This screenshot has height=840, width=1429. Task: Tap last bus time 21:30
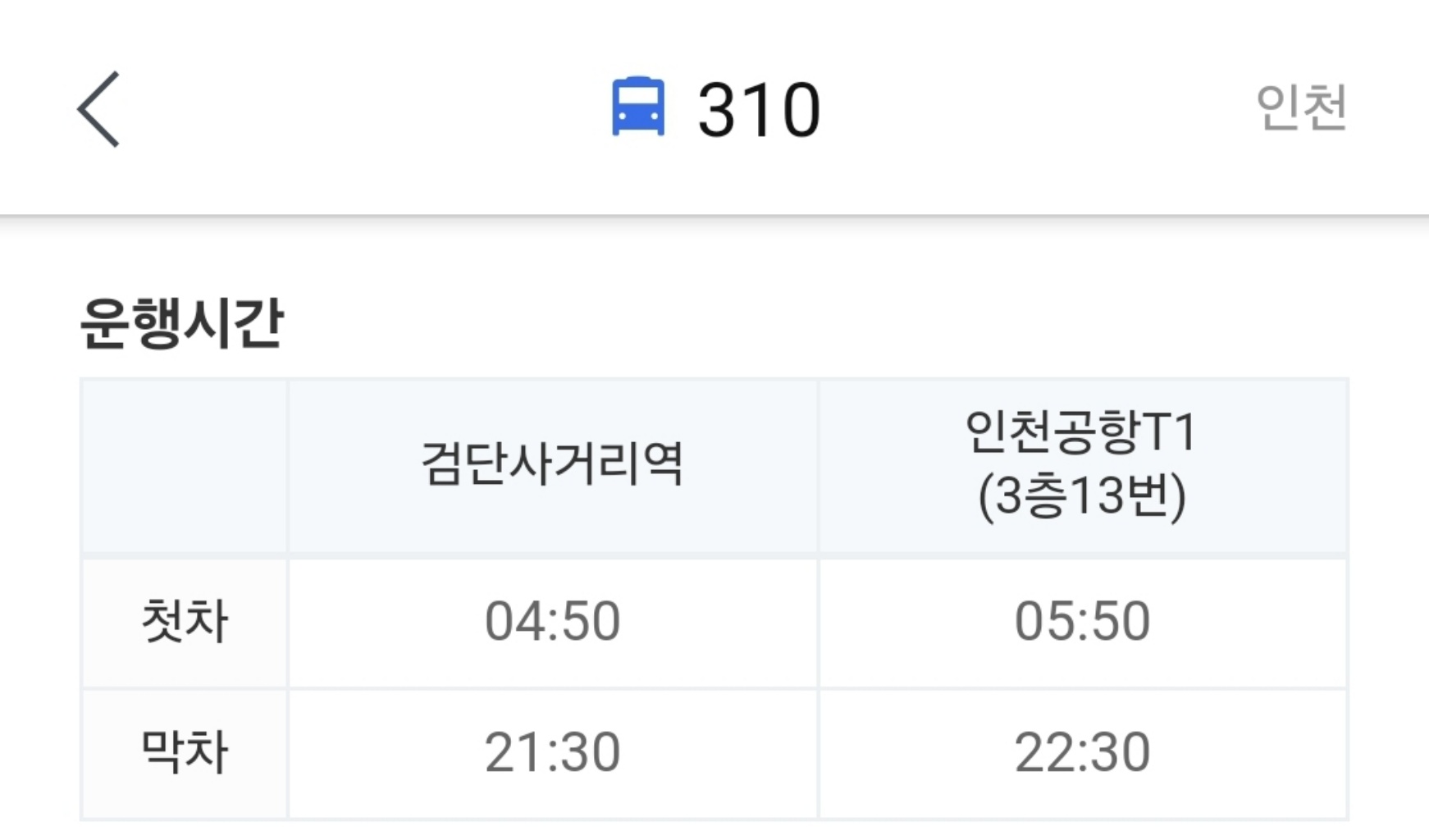click(552, 753)
